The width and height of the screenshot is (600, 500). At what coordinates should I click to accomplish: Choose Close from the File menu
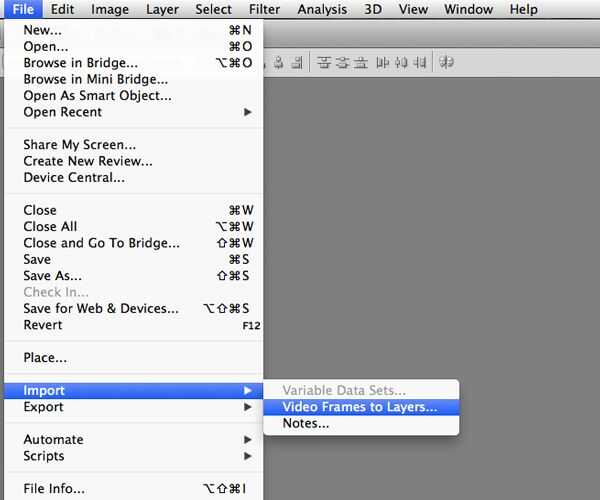click(x=134, y=210)
